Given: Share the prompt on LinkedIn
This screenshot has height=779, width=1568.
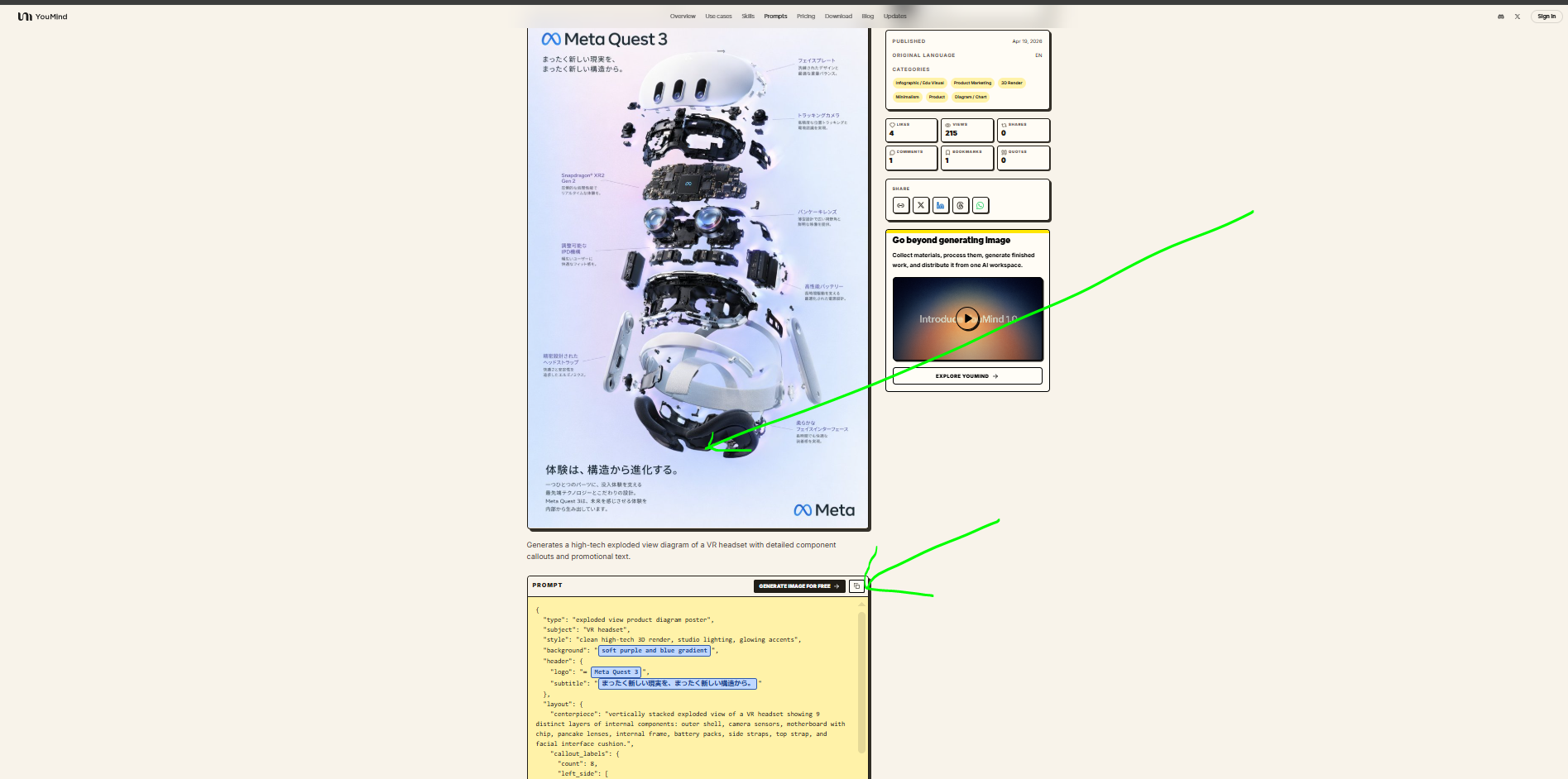Looking at the screenshot, I should 941,205.
